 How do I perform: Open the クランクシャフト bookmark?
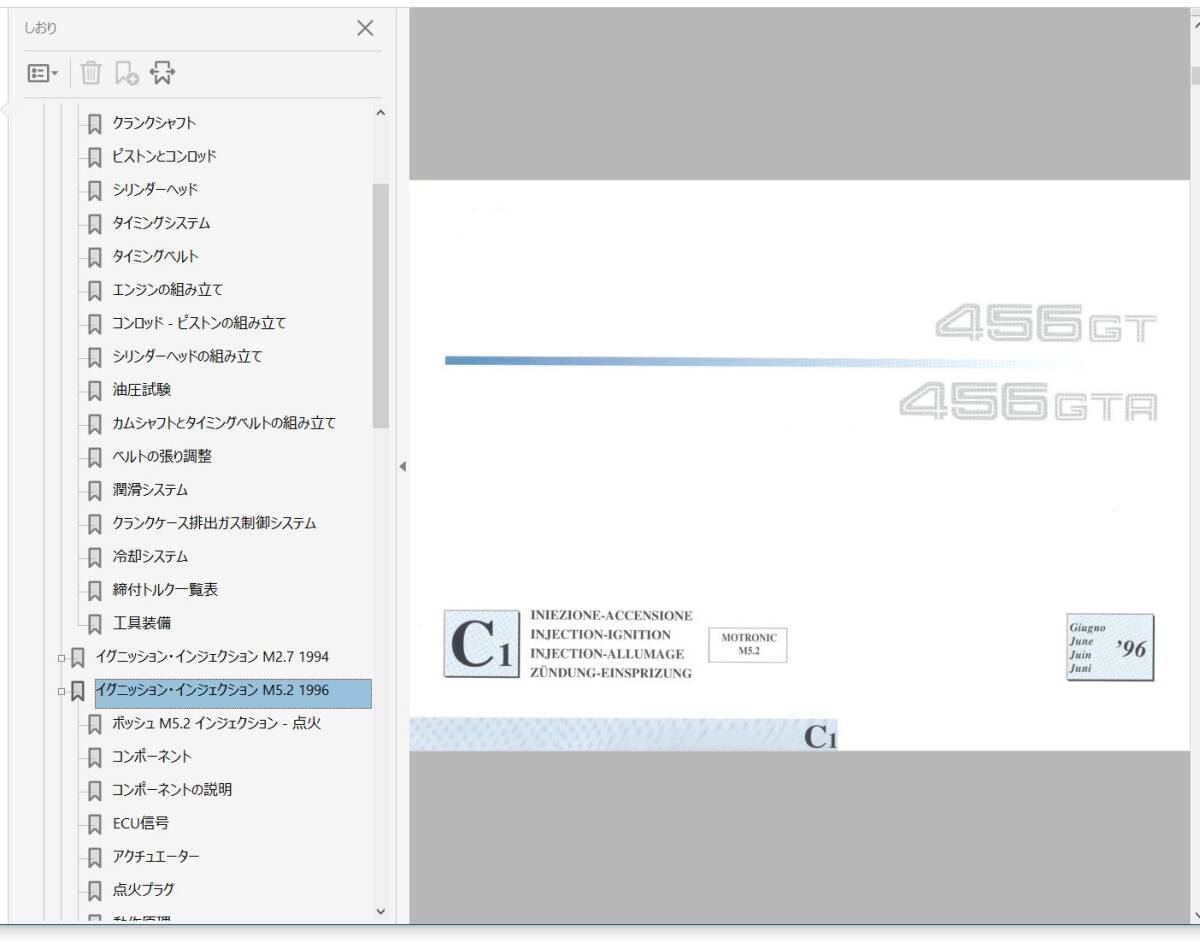click(x=154, y=123)
